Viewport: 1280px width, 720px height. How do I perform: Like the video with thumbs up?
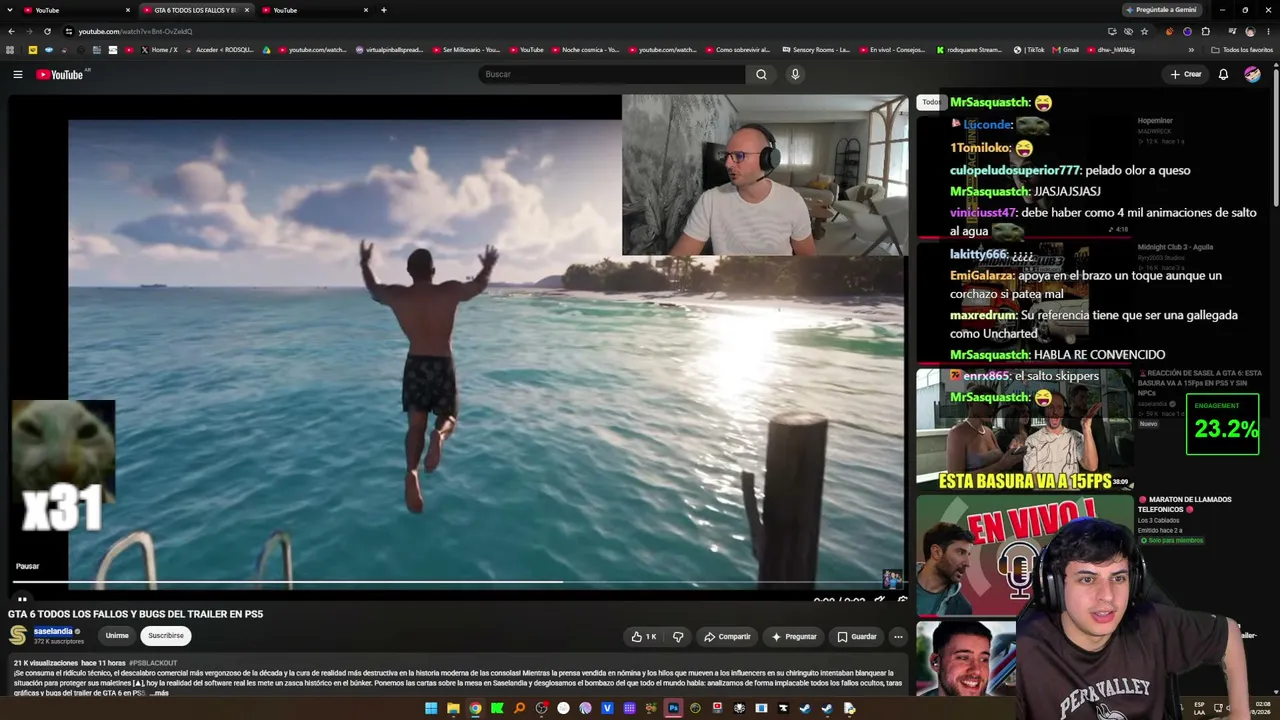coord(644,636)
